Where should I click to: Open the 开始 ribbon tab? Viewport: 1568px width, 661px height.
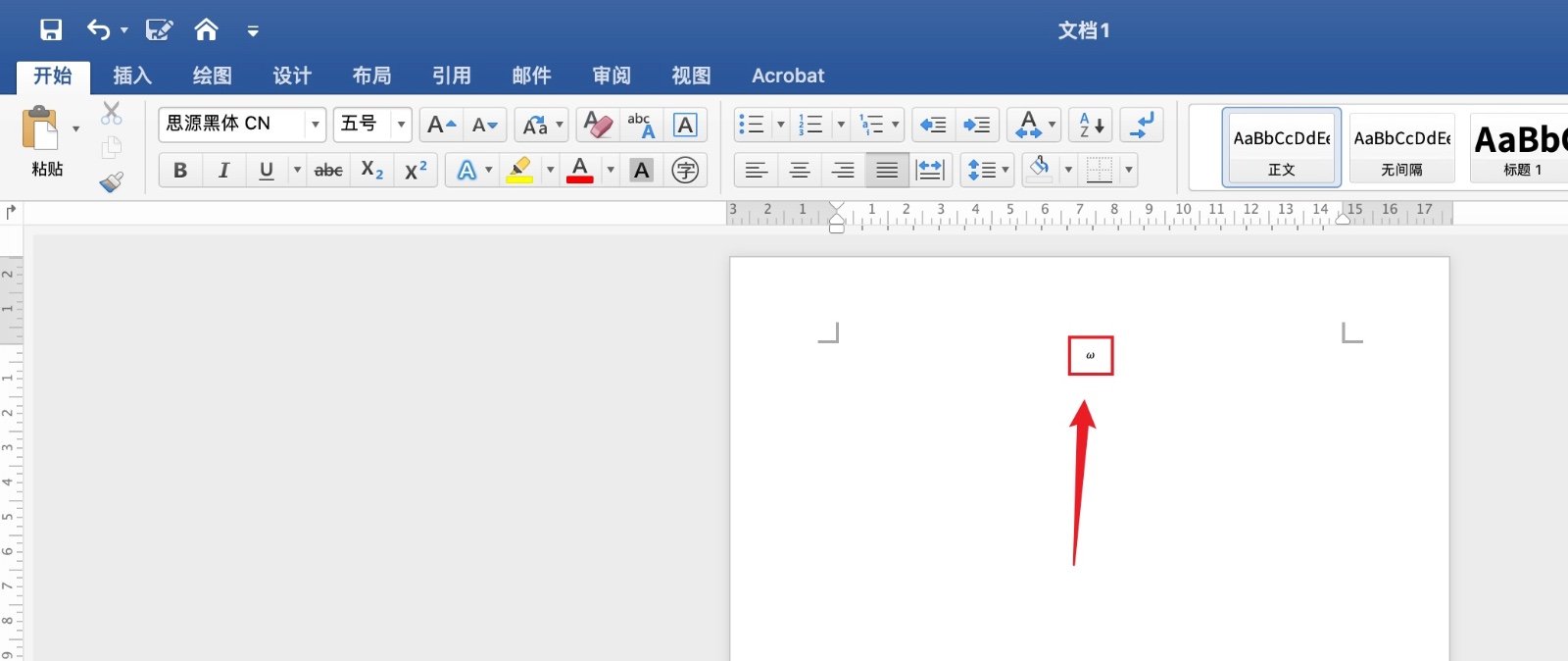(53, 76)
